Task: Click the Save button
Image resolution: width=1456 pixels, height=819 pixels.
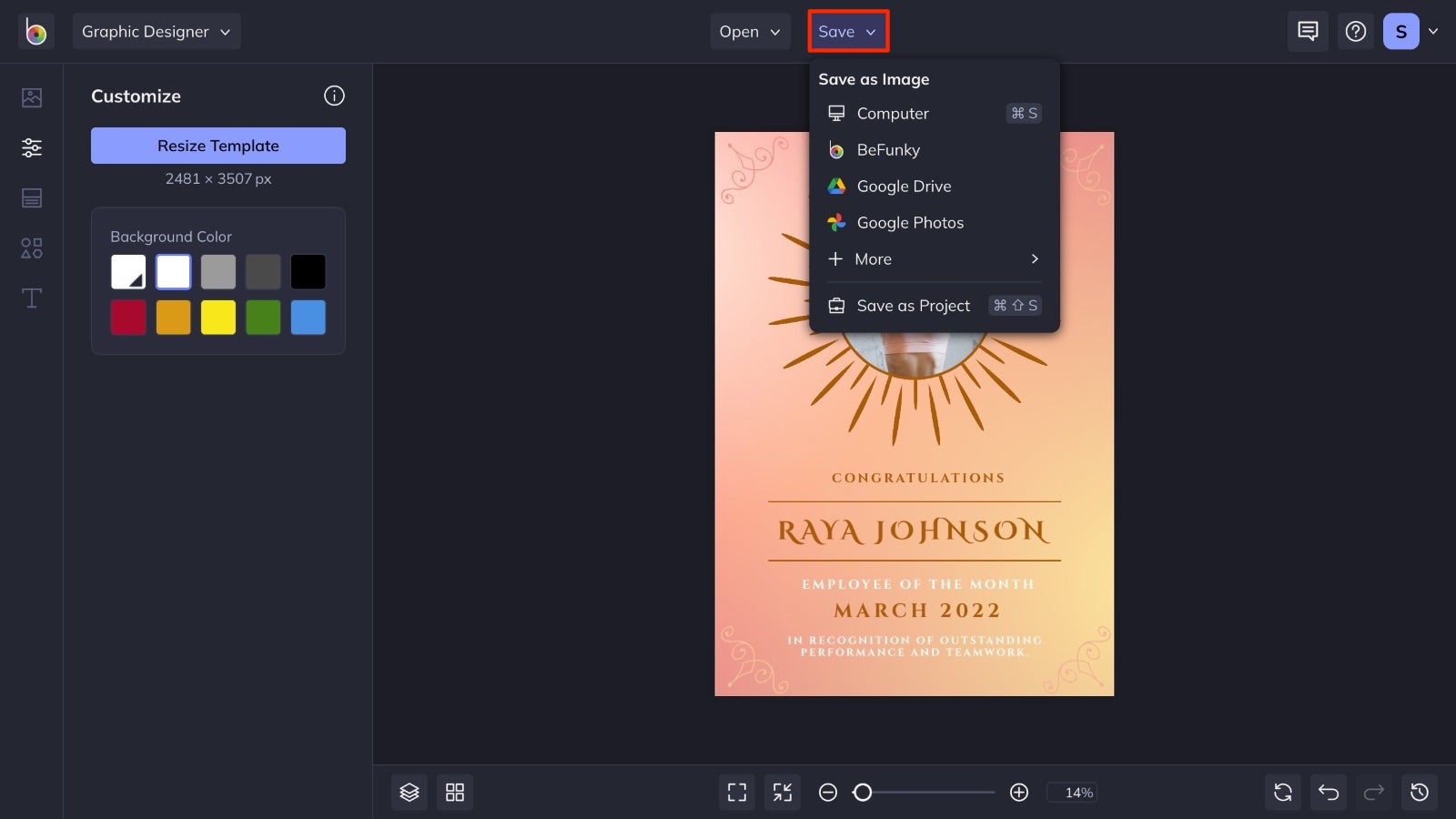Action: pyautogui.click(x=847, y=32)
